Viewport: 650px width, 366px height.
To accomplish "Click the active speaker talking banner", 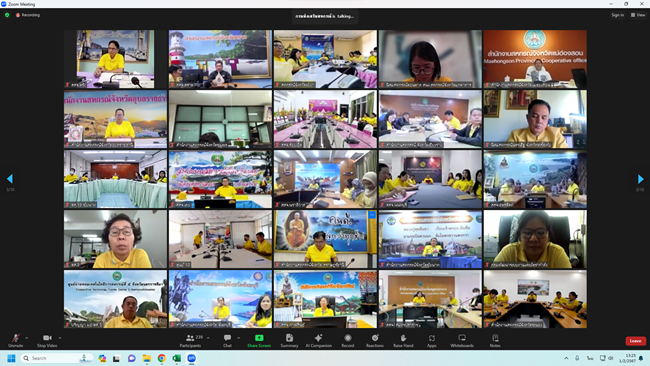I will click(x=325, y=16).
